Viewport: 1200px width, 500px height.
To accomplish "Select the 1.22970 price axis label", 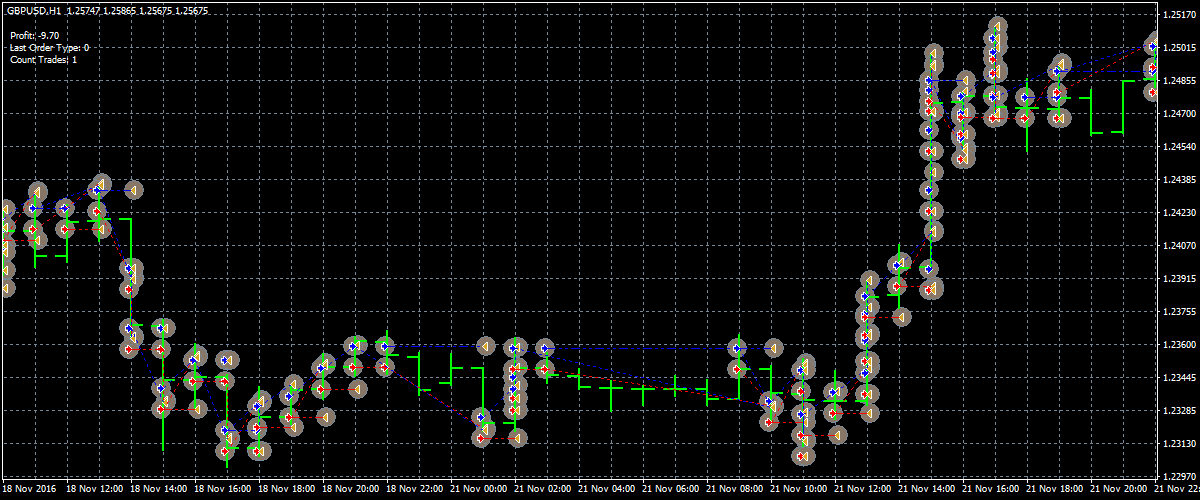I will [x=1178, y=477].
